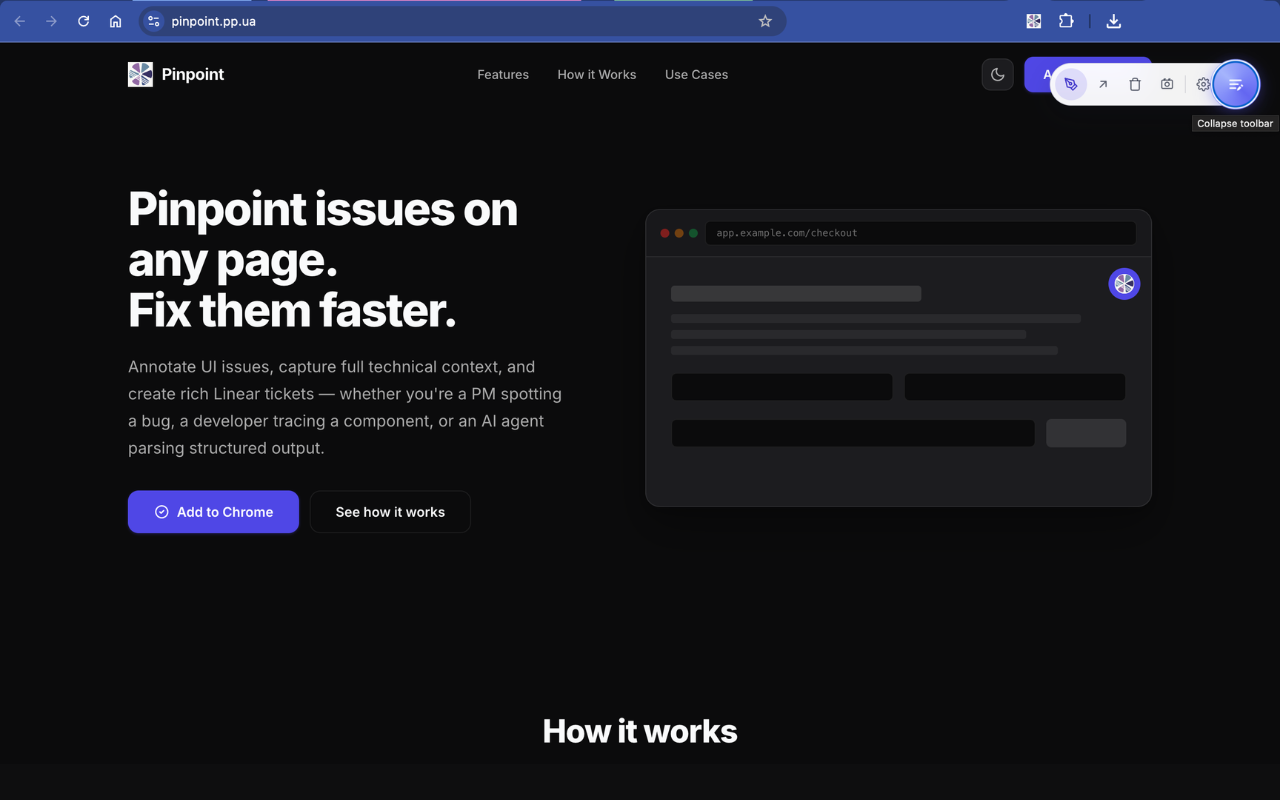Go back in browser history
Image resolution: width=1280 pixels, height=800 pixels.
click(20, 21)
